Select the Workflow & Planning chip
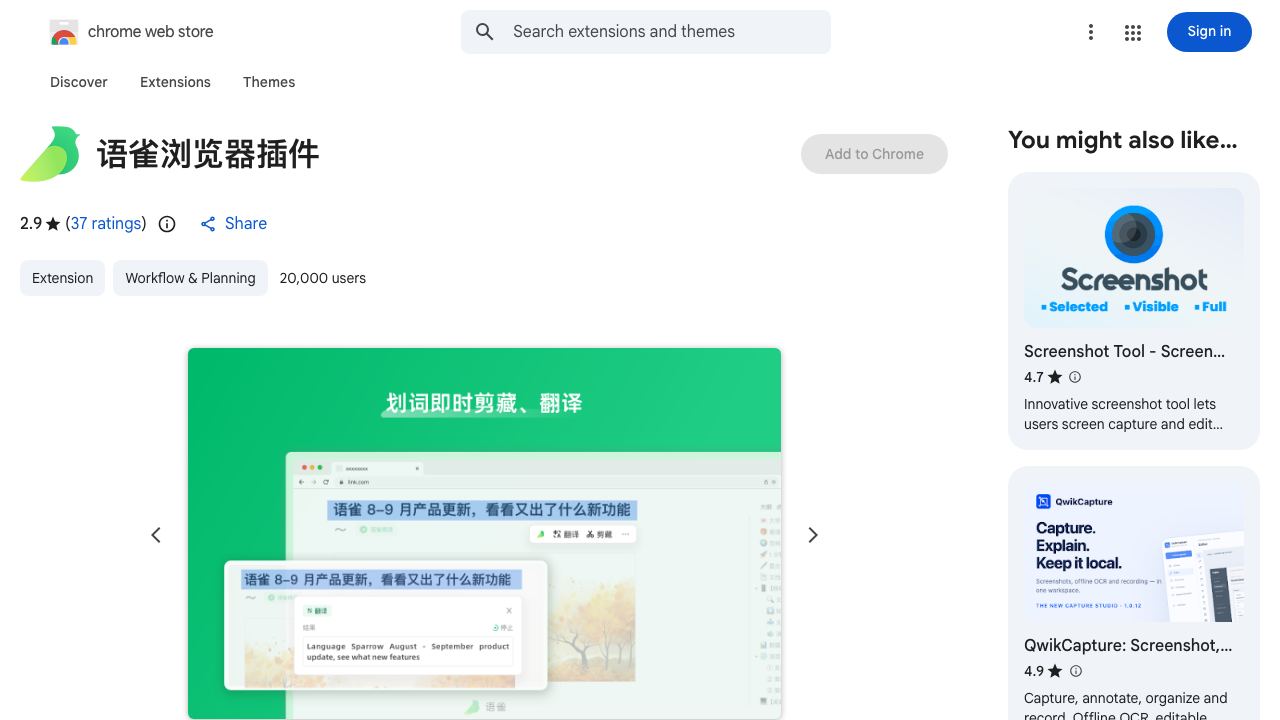Screen dimensions: 1280x720 (x=190, y=278)
